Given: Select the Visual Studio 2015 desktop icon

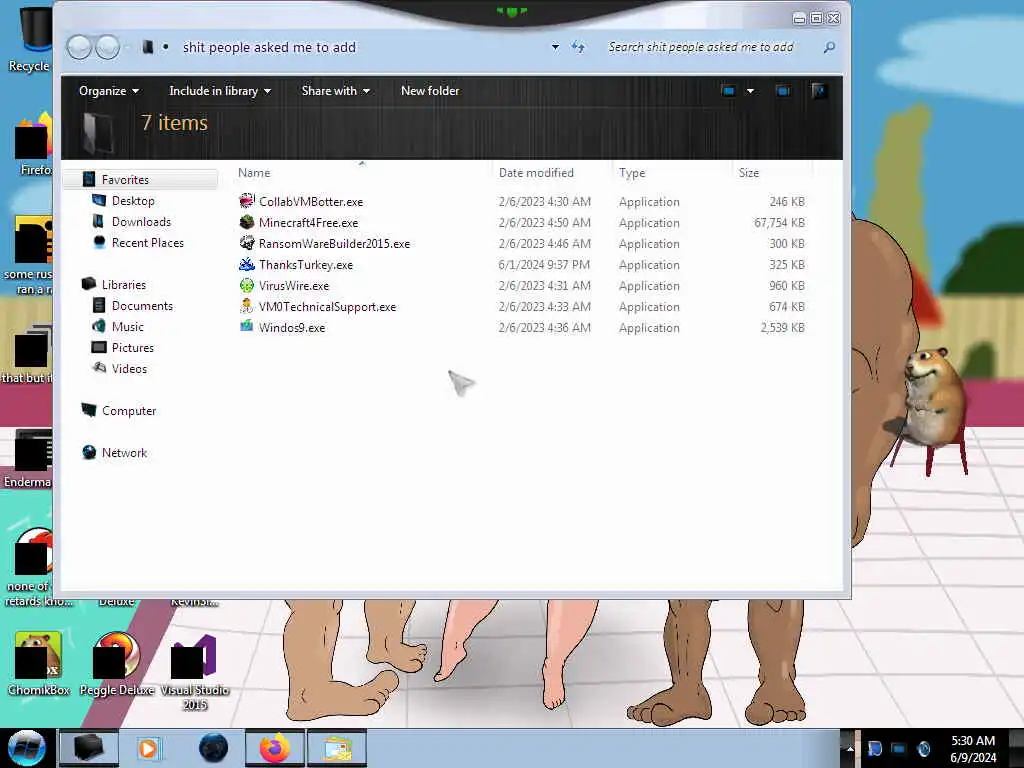Looking at the screenshot, I should click(195, 673).
